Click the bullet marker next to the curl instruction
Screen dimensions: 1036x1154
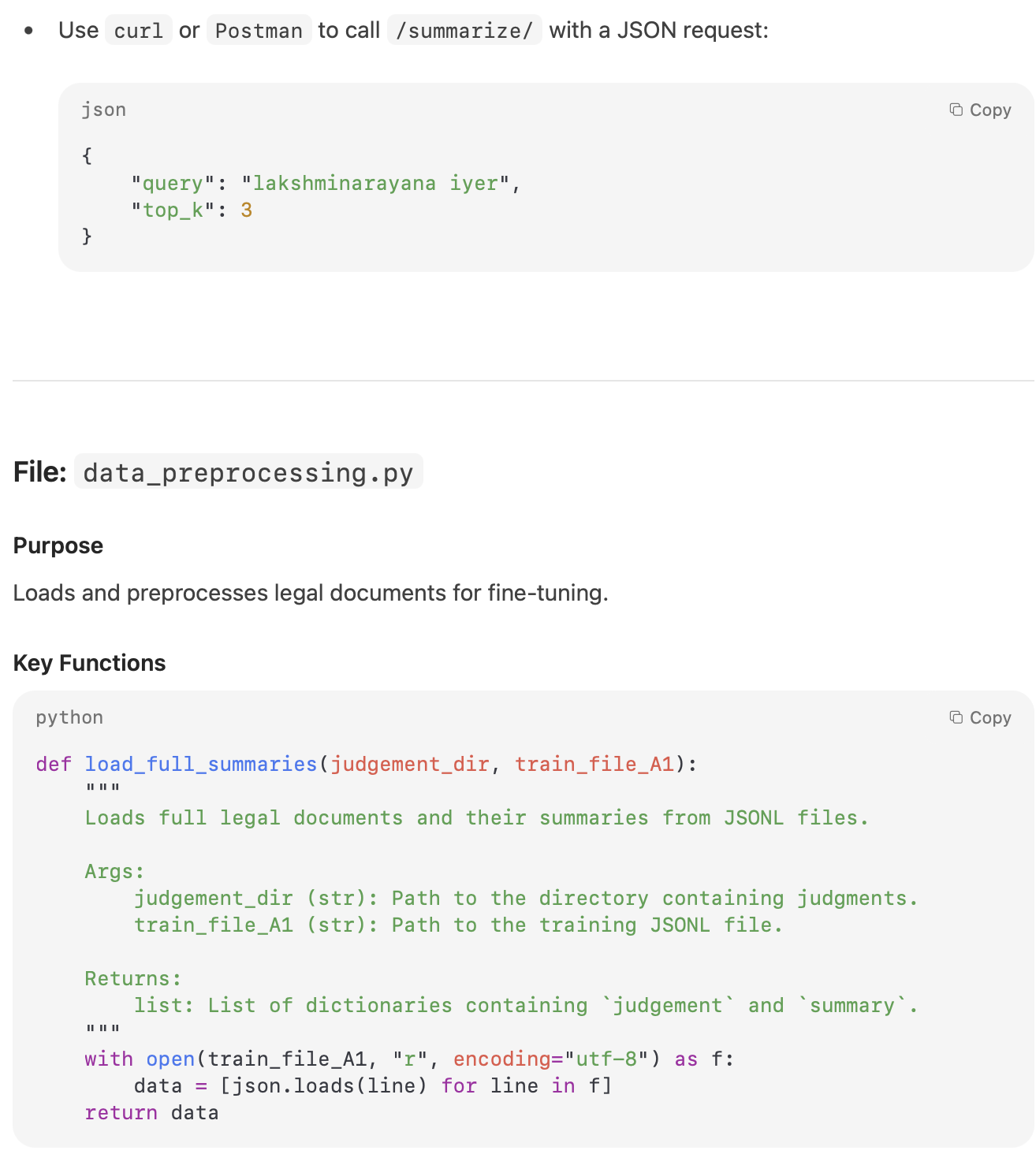point(29,30)
